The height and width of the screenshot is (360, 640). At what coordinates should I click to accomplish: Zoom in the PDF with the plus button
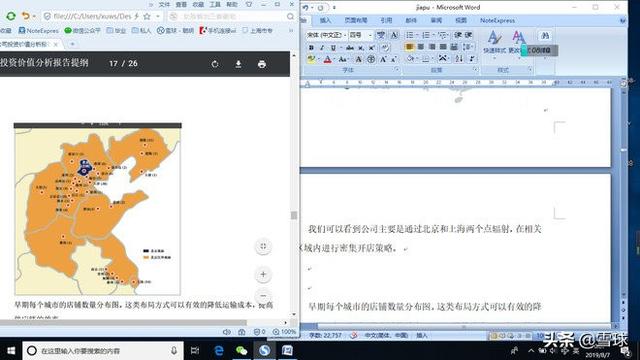(263, 274)
